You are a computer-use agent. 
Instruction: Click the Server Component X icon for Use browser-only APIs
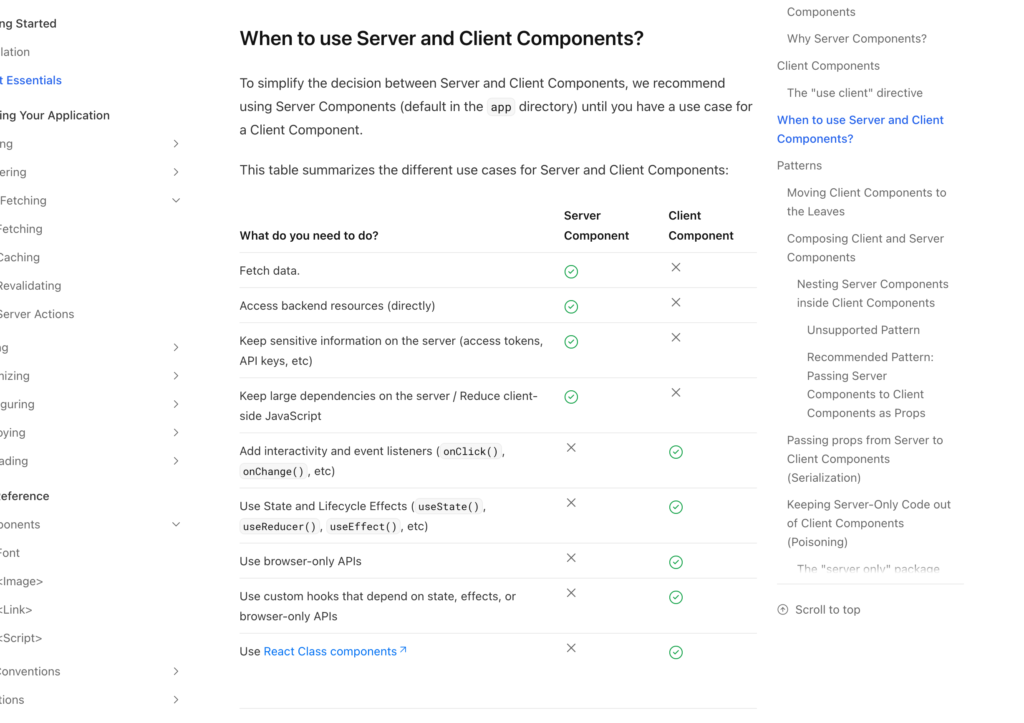click(x=571, y=558)
